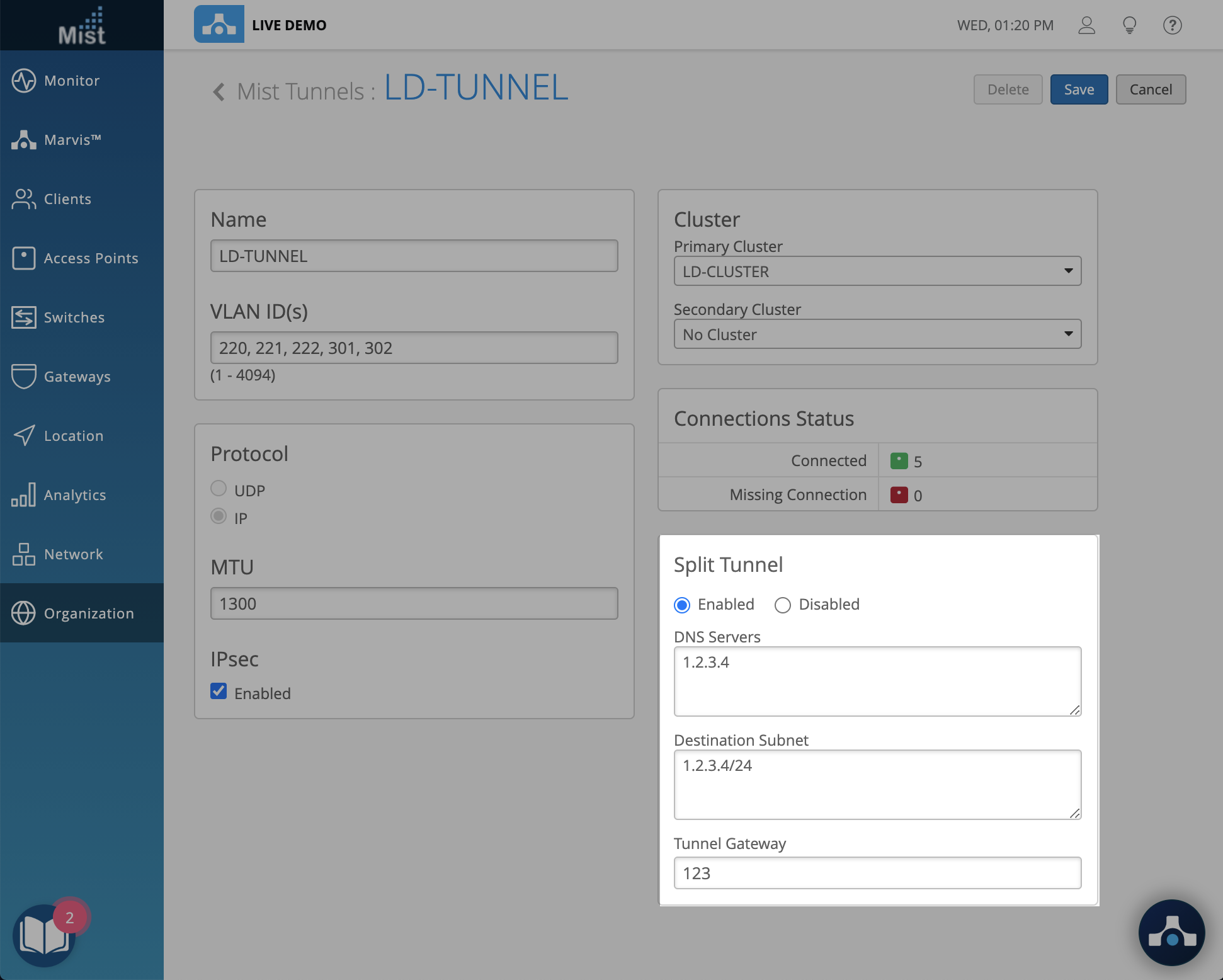The image size is (1223, 980).
Task: Click the Marvis Live Demo logo icon
Action: (219, 25)
